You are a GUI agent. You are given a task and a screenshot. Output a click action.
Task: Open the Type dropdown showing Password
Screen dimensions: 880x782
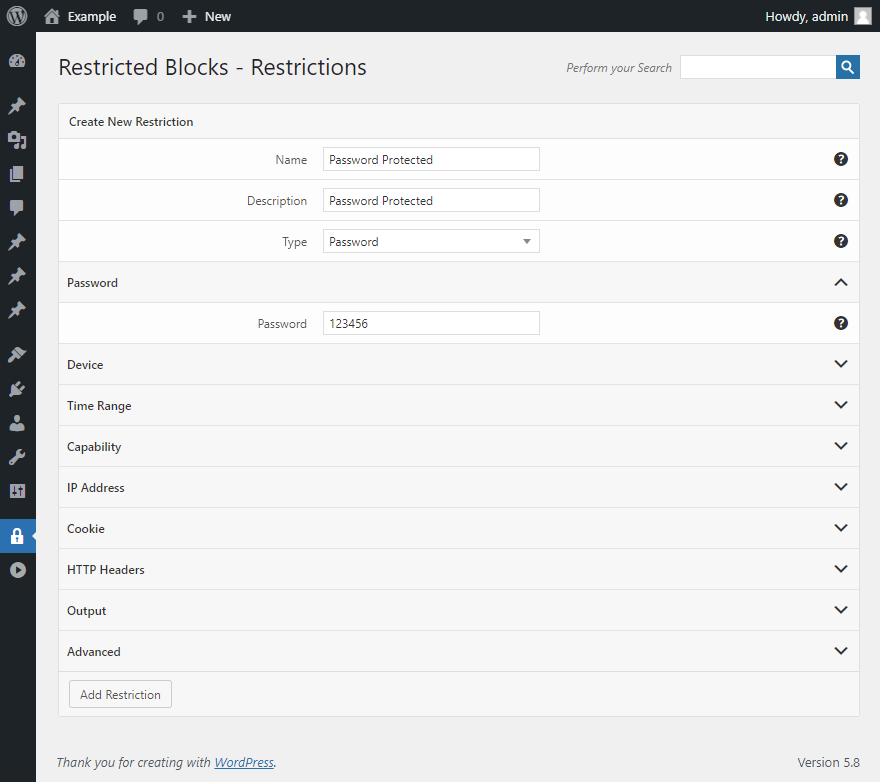pyautogui.click(x=431, y=241)
